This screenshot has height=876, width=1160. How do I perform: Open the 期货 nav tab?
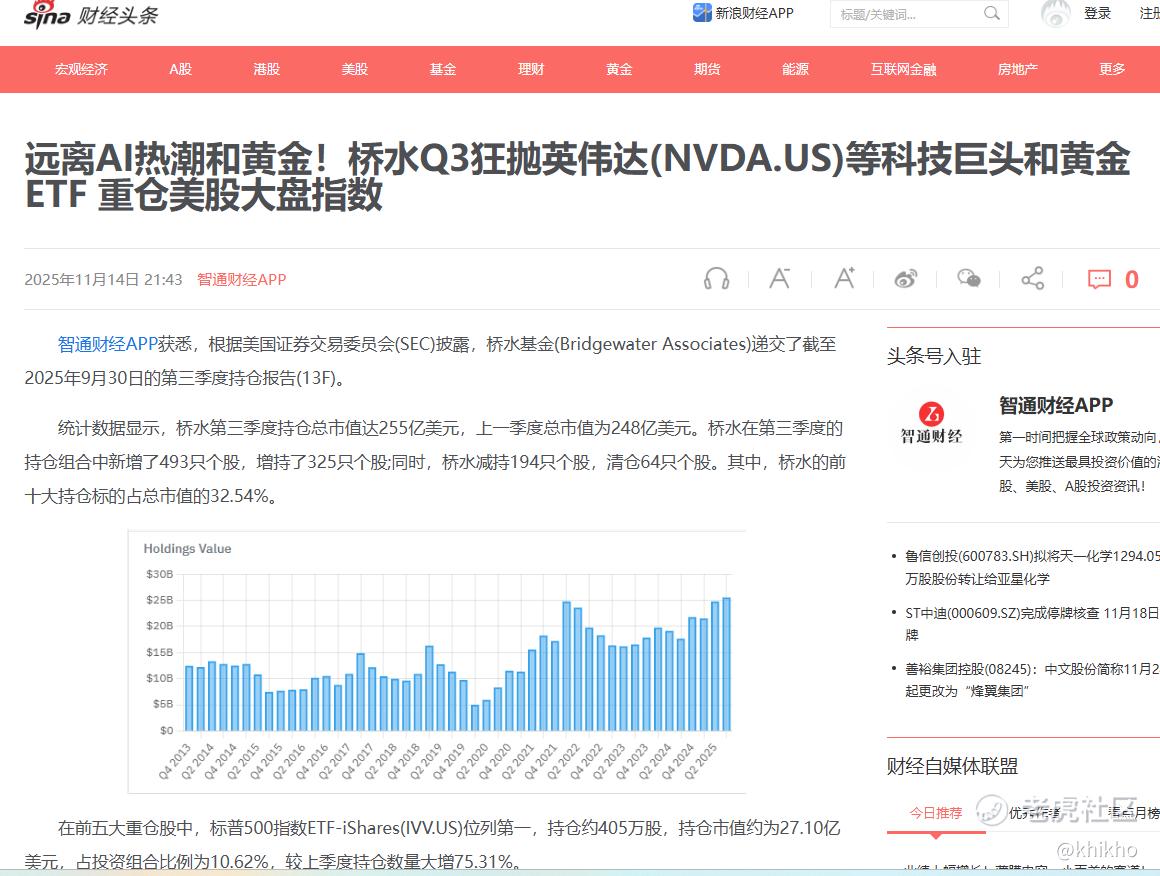[x=707, y=70]
